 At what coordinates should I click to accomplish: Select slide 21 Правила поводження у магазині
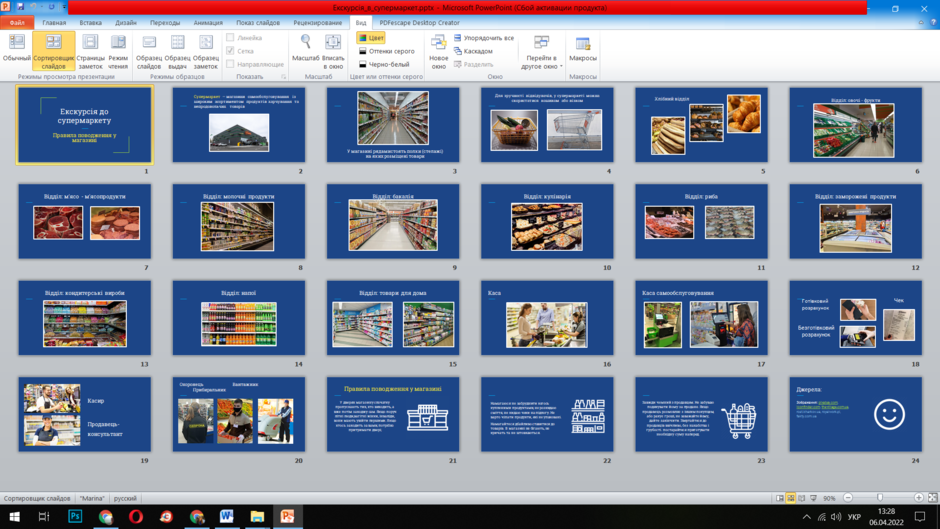point(393,414)
